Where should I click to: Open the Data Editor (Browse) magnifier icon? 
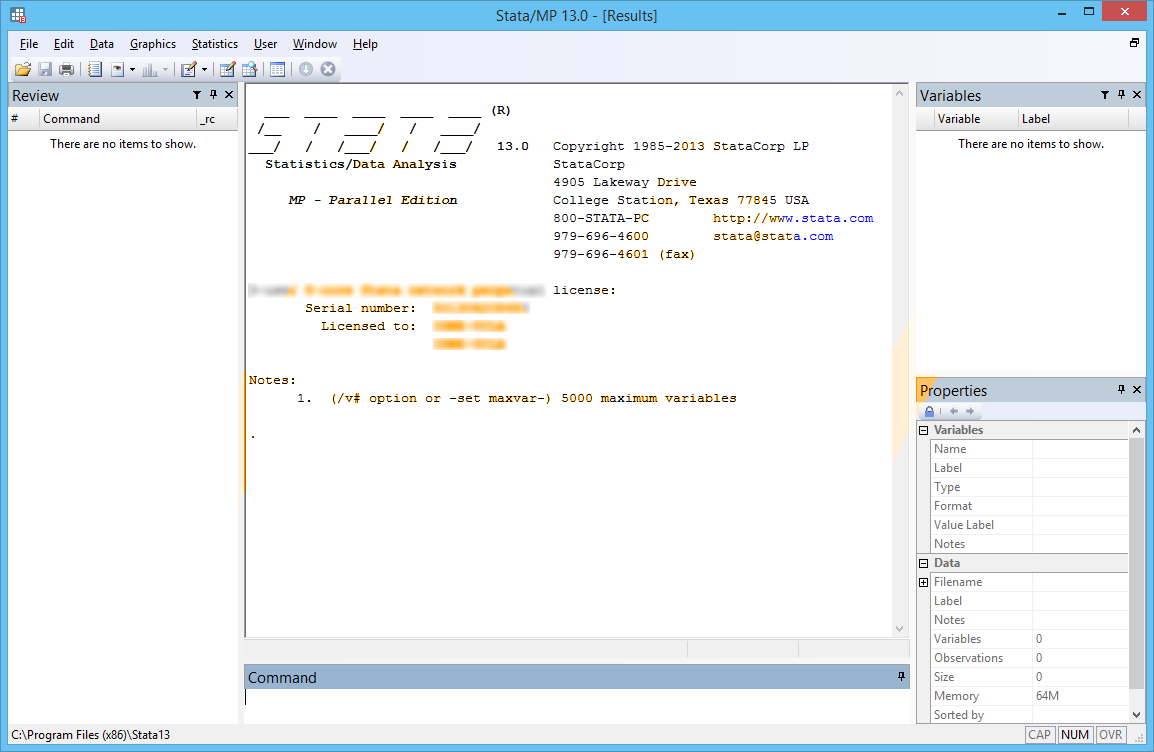[249, 69]
